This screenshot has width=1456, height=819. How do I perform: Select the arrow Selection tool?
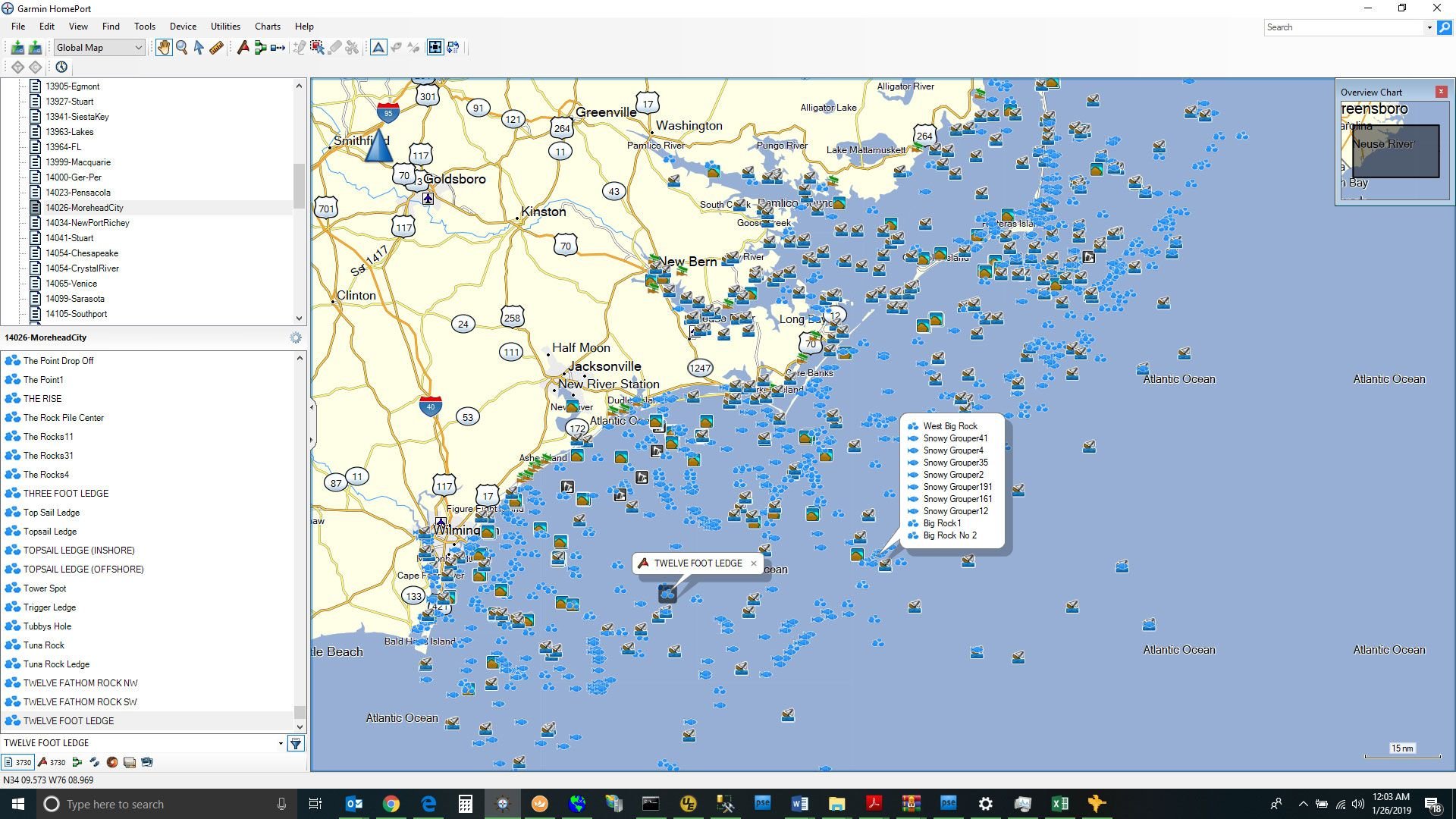click(199, 48)
